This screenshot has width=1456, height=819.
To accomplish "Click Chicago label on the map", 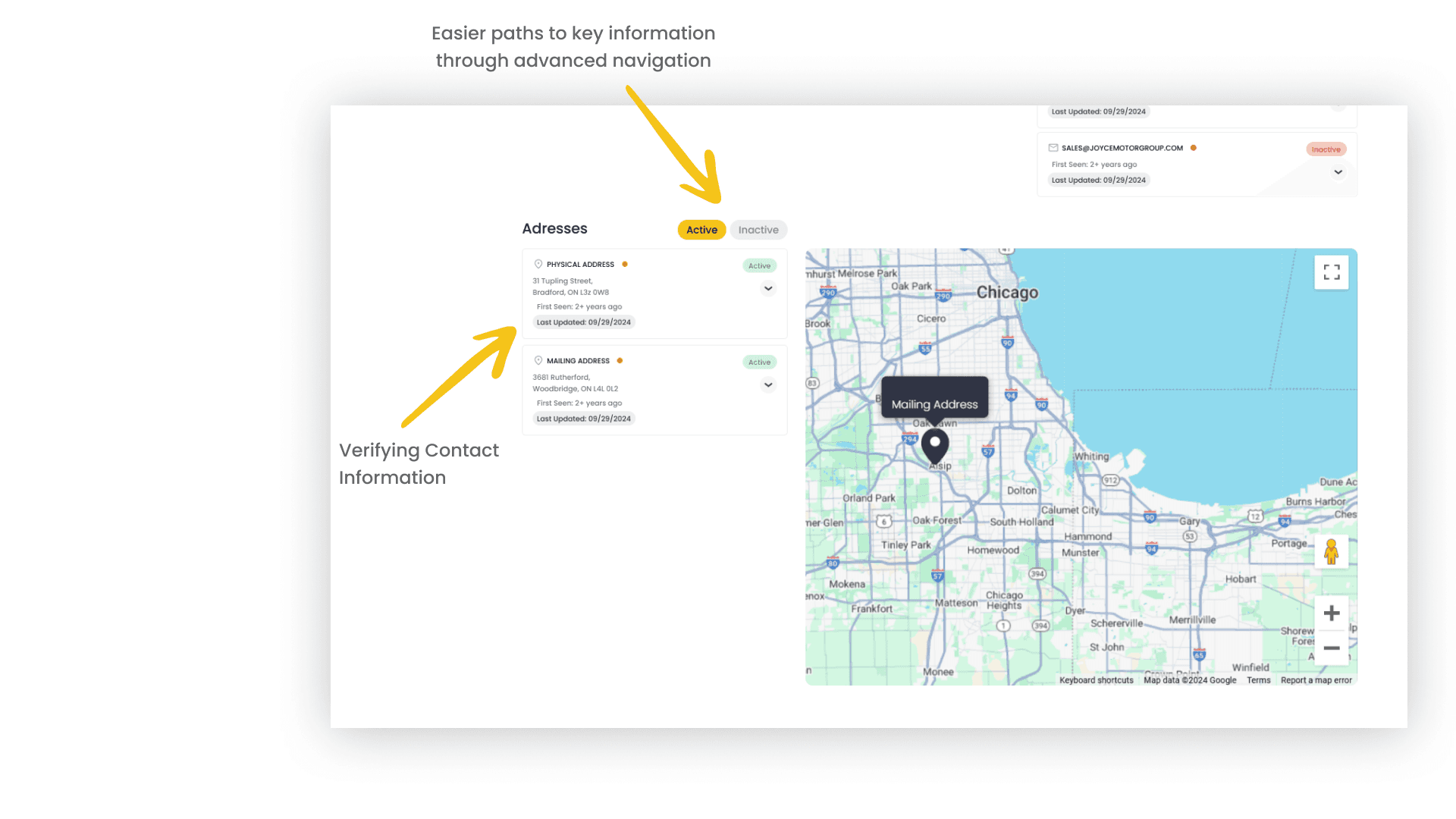I will click(1007, 292).
